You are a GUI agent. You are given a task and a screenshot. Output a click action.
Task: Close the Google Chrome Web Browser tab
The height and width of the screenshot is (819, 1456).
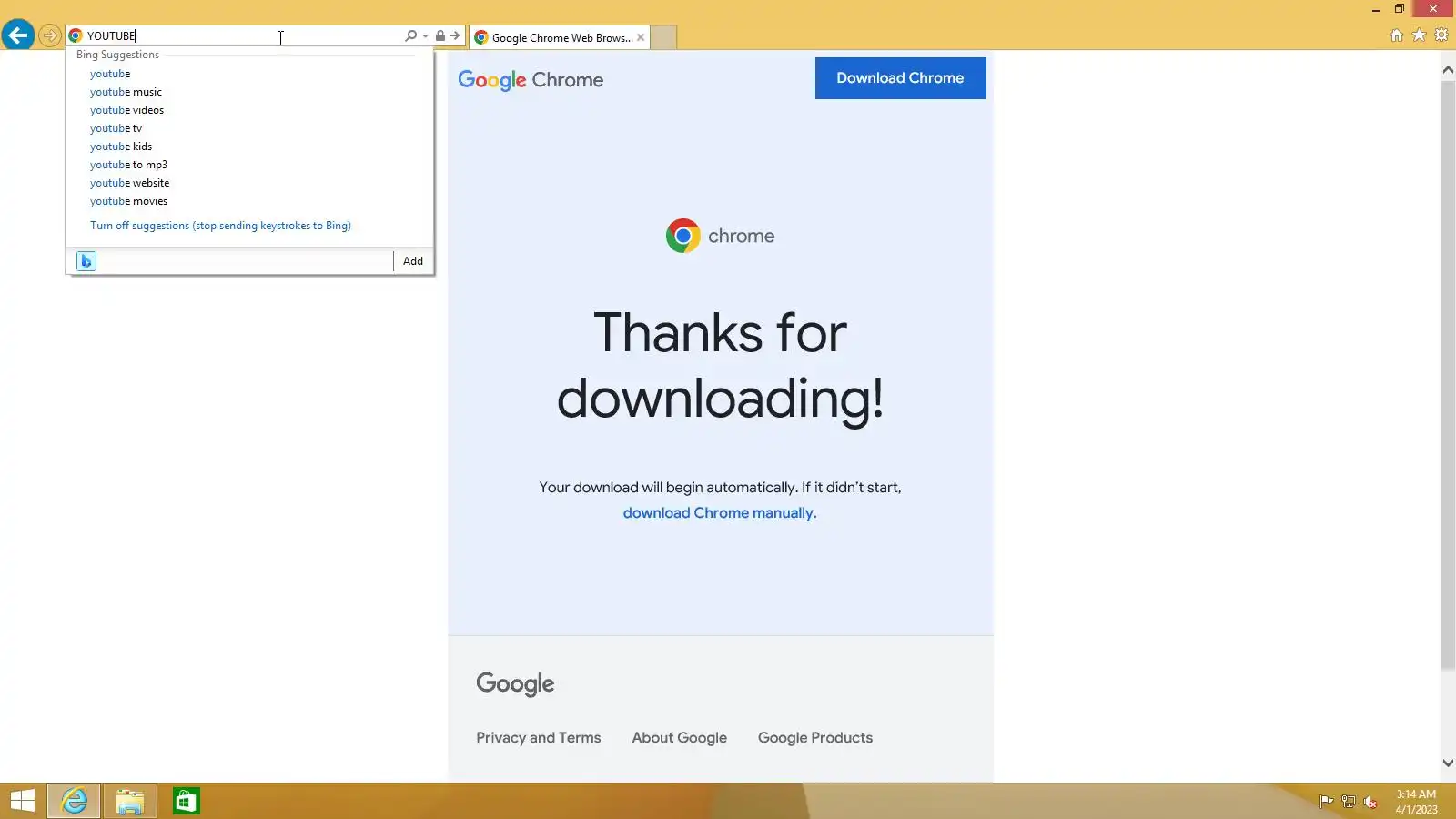[641, 37]
